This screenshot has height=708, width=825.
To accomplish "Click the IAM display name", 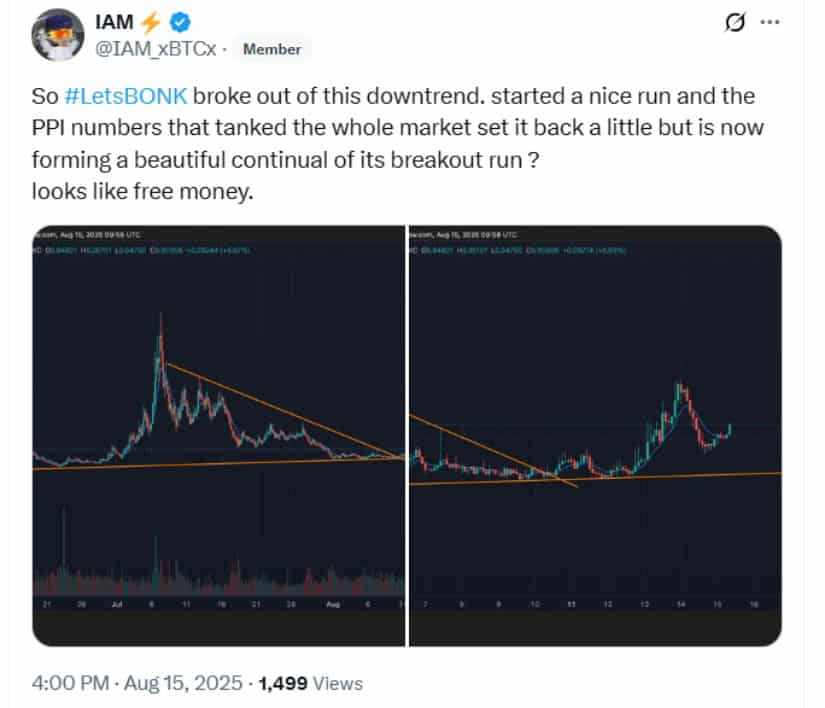I will tap(114, 22).
